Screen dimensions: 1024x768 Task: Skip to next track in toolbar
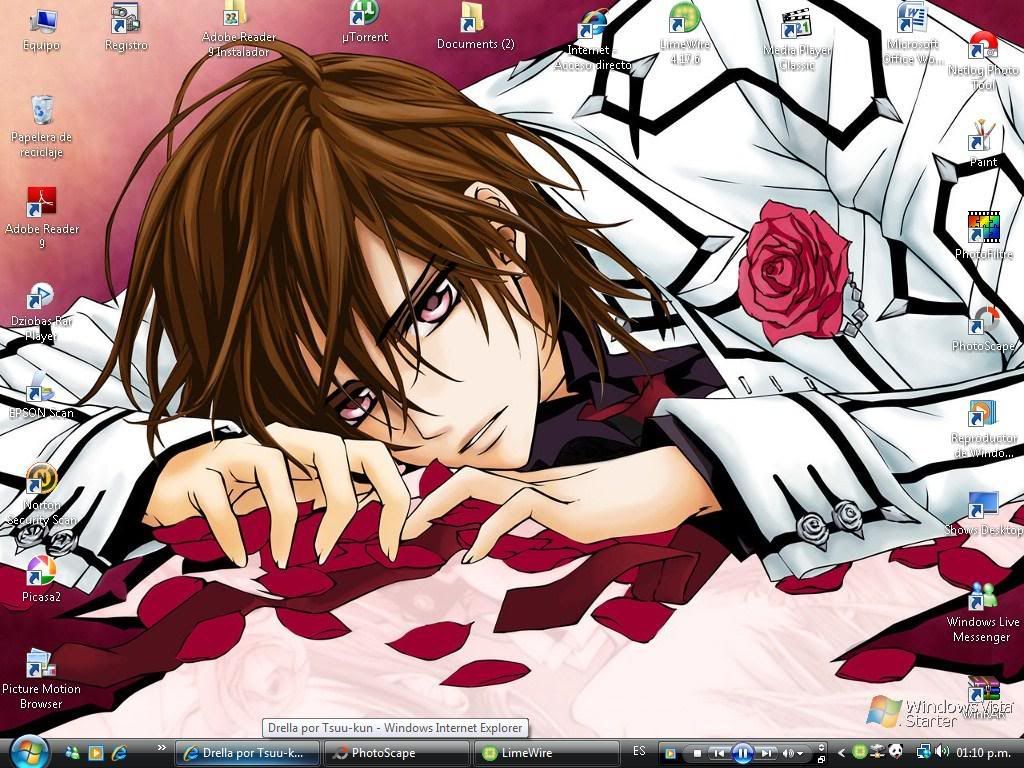click(767, 754)
